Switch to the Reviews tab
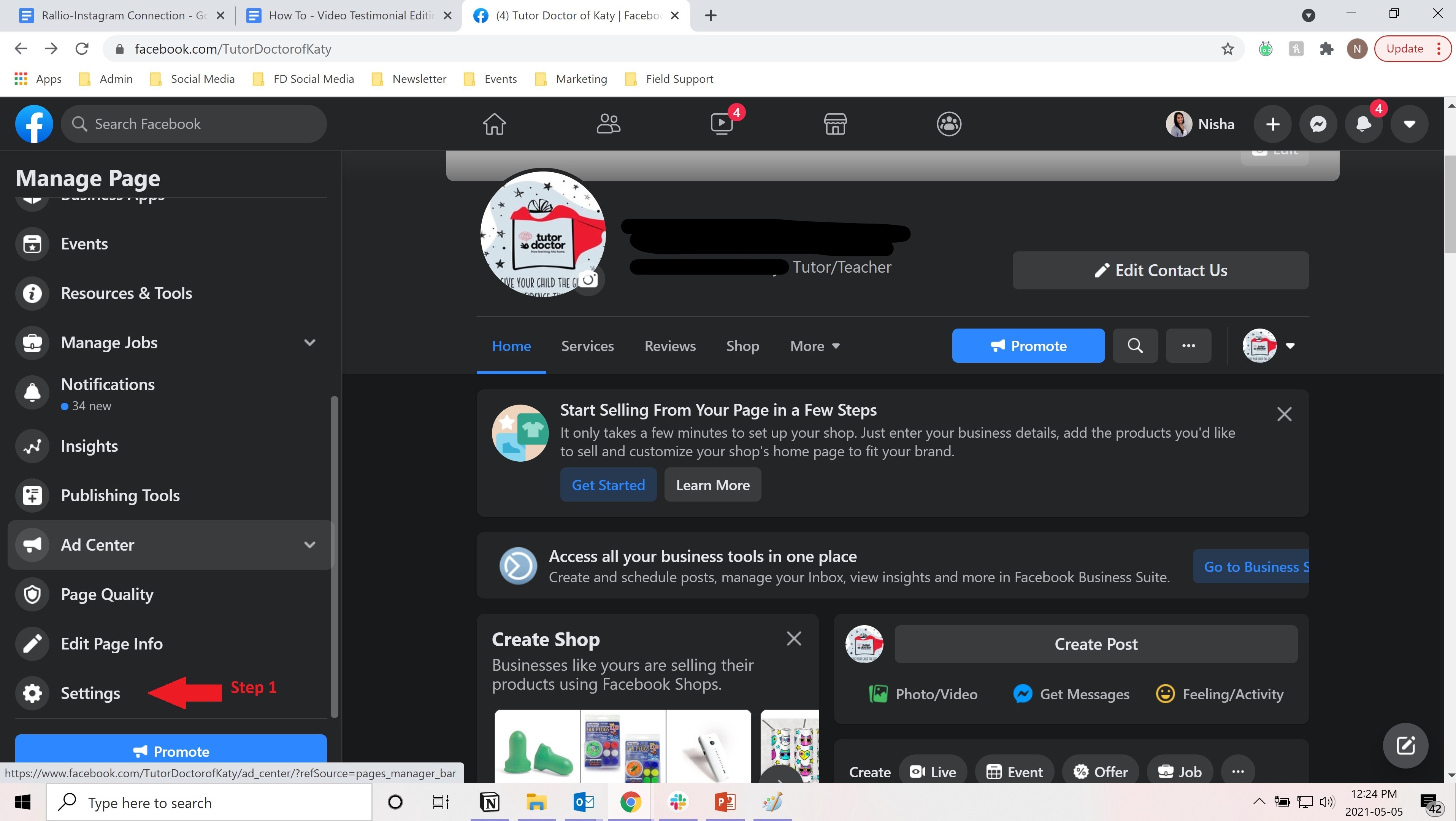This screenshot has width=1456, height=821. pos(670,346)
